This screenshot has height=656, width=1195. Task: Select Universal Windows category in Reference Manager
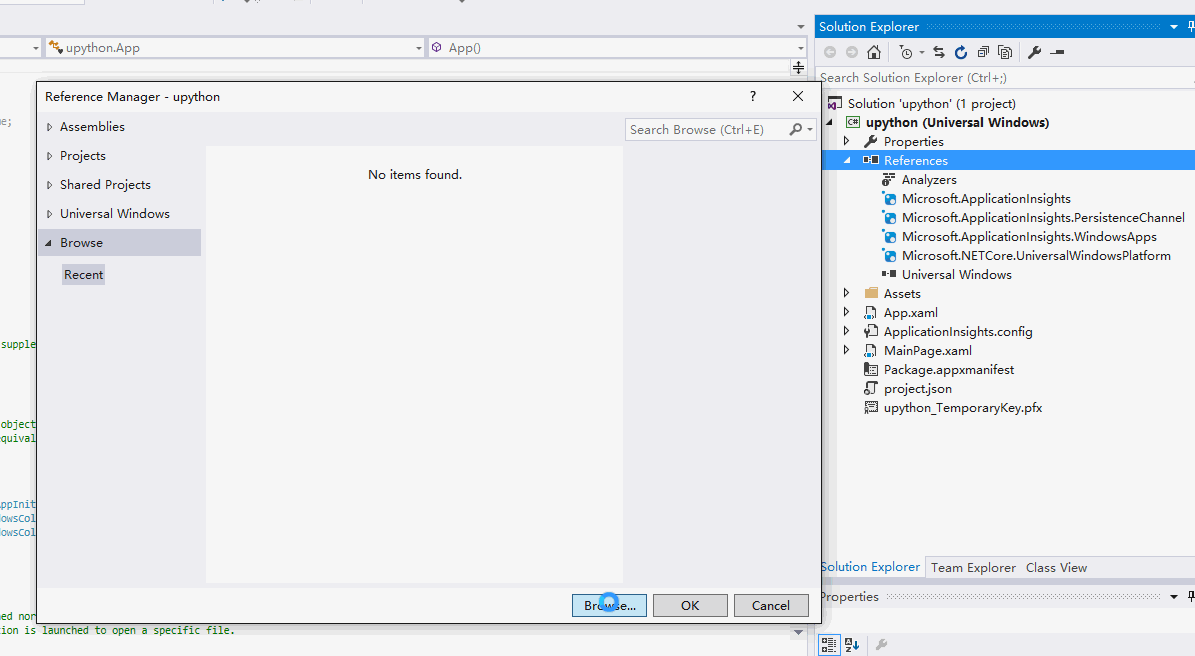click(114, 213)
